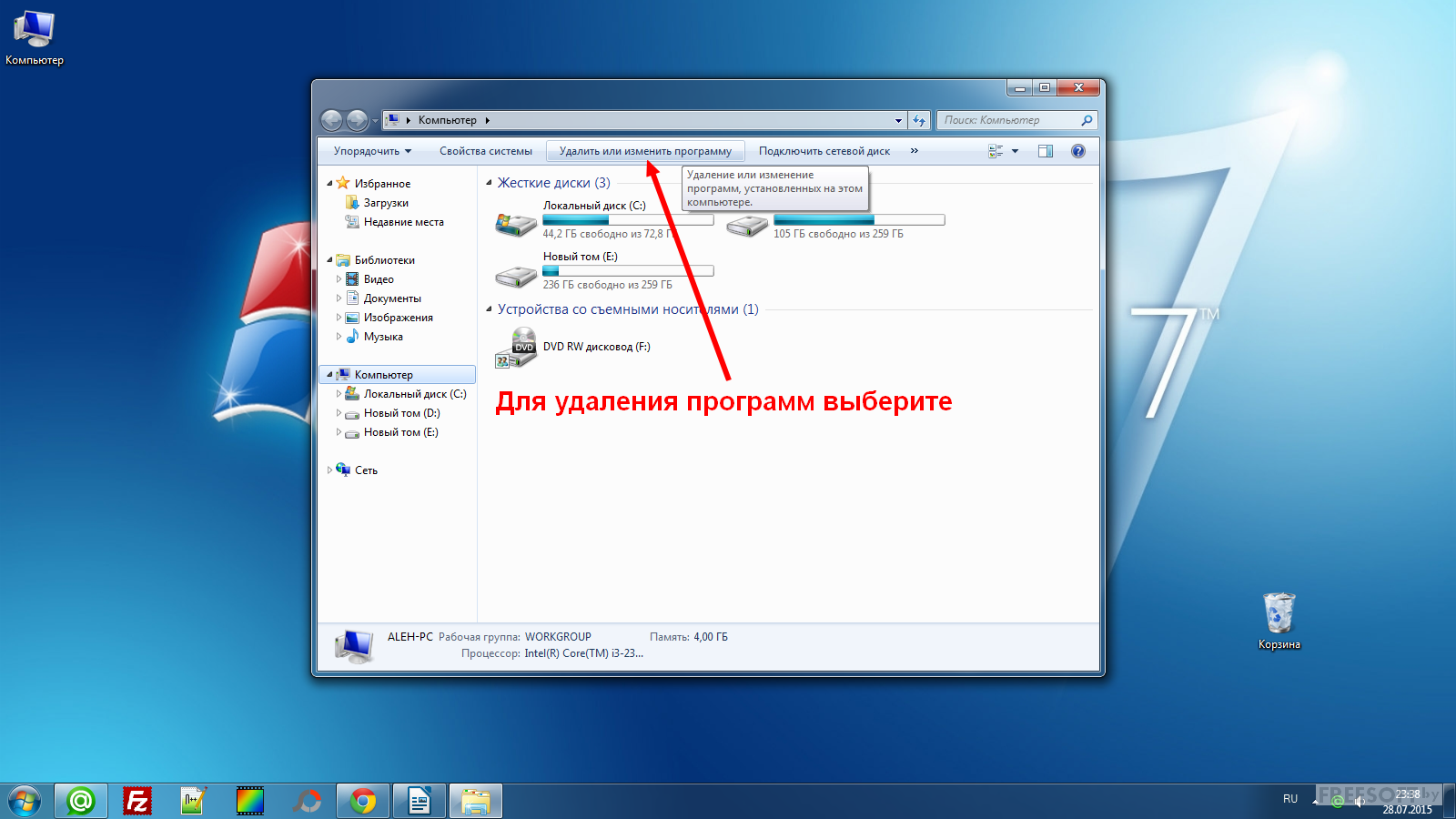Click Удалить или изменить программу
The height and width of the screenshot is (819, 1456).
pos(645,151)
